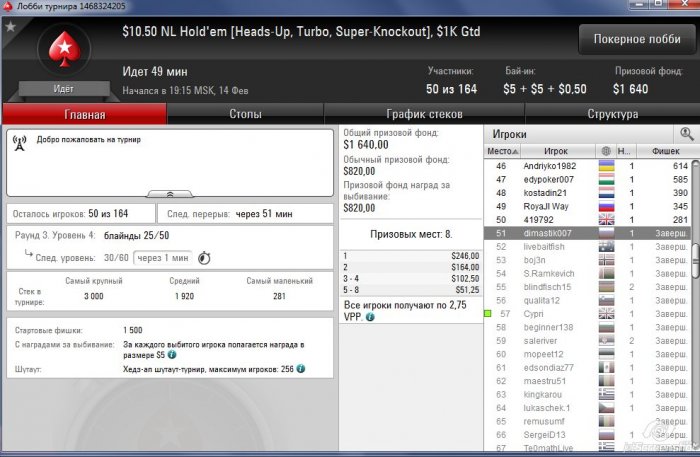
Task: Click the broadcast antenna icon in welcome box
Action: point(19,143)
